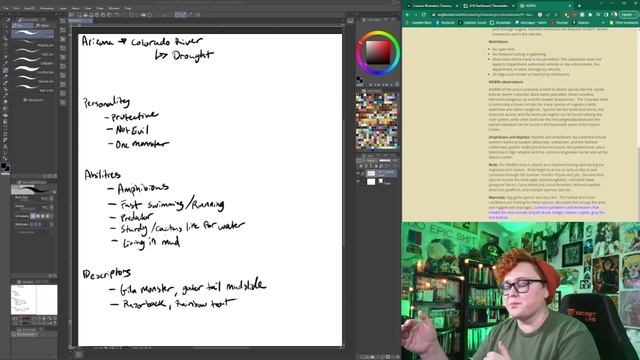Screen dimensions: 640x360
Task: Choose G-pen sub tool brush
Action: [x=33, y=33]
